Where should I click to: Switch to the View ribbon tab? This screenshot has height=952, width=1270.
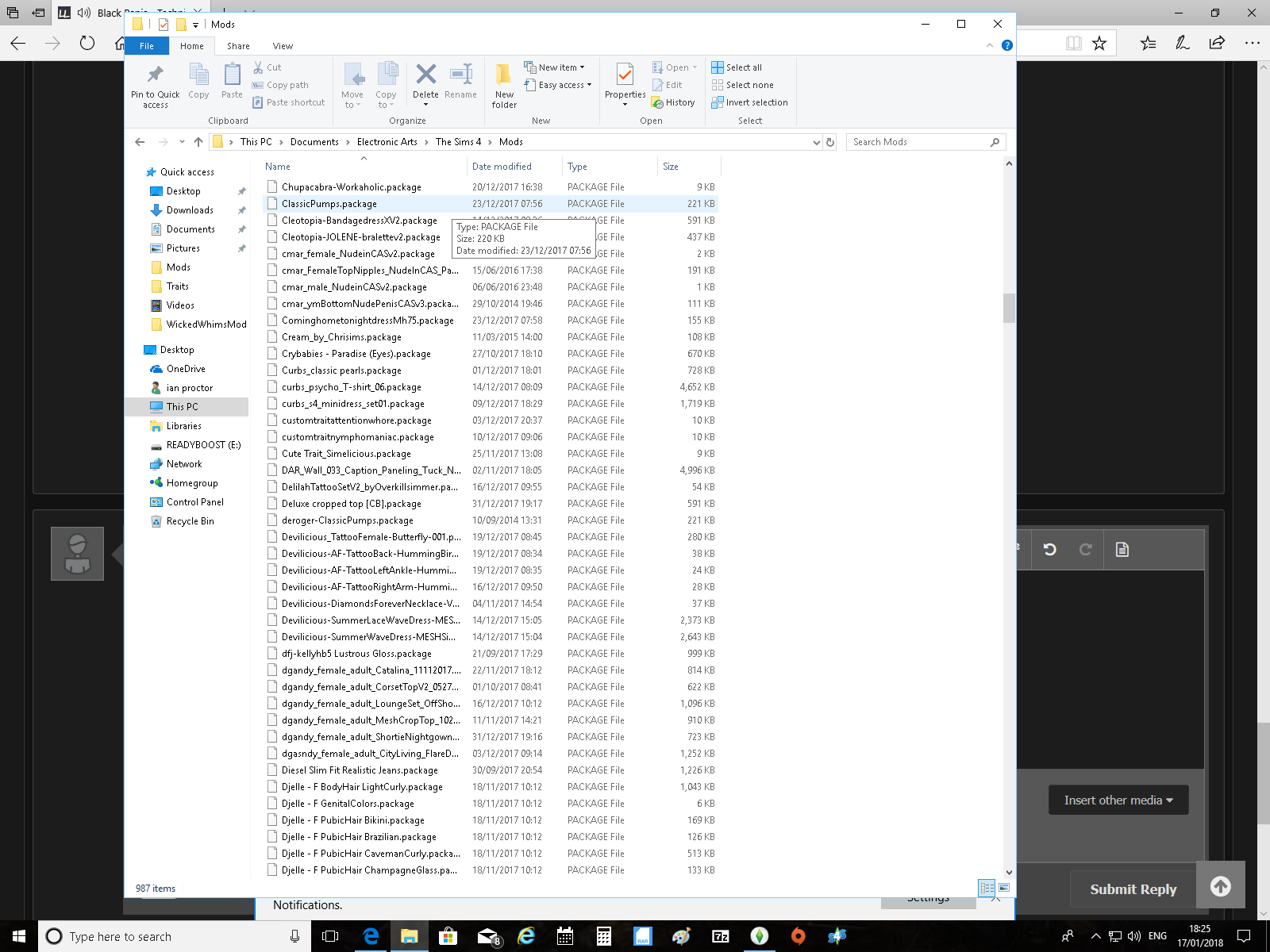[283, 46]
